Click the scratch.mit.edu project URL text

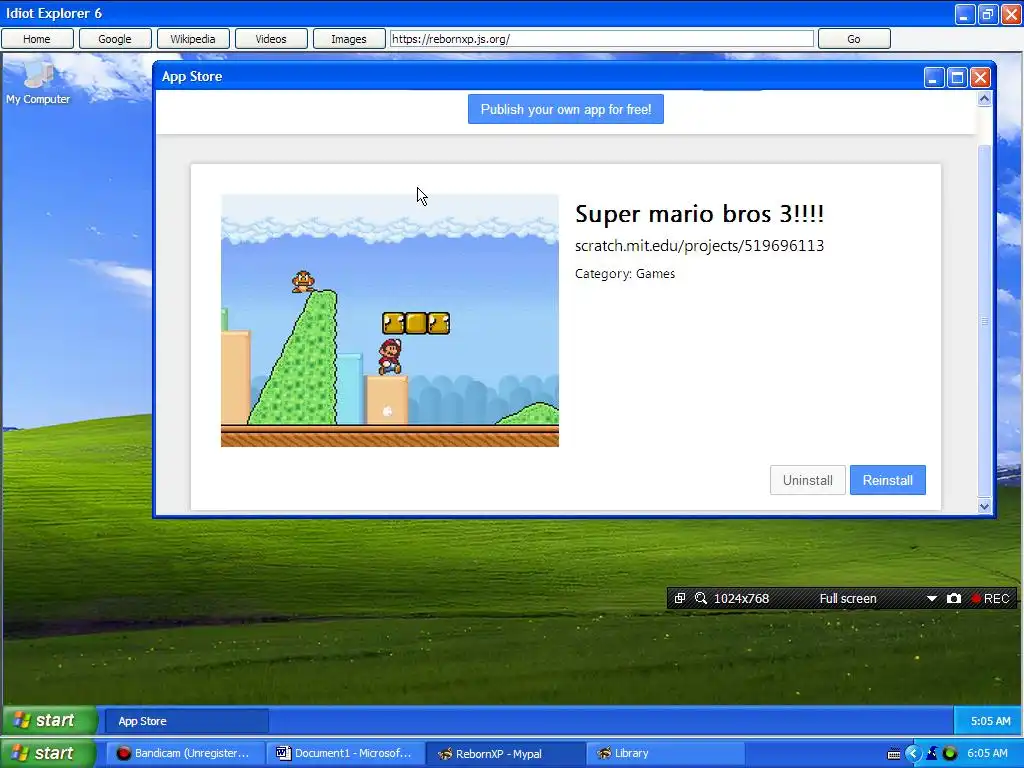[x=699, y=246]
